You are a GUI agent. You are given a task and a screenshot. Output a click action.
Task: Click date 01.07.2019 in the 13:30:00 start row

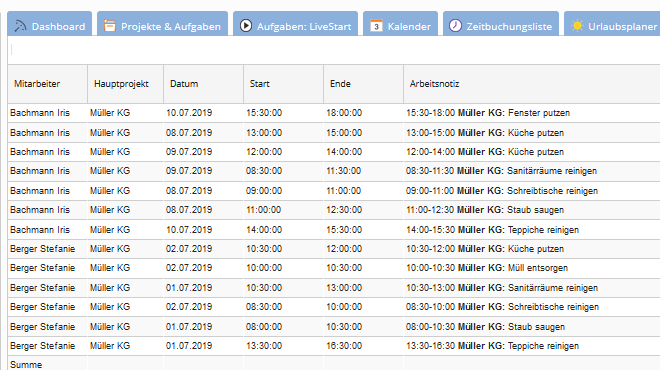point(189,346)
